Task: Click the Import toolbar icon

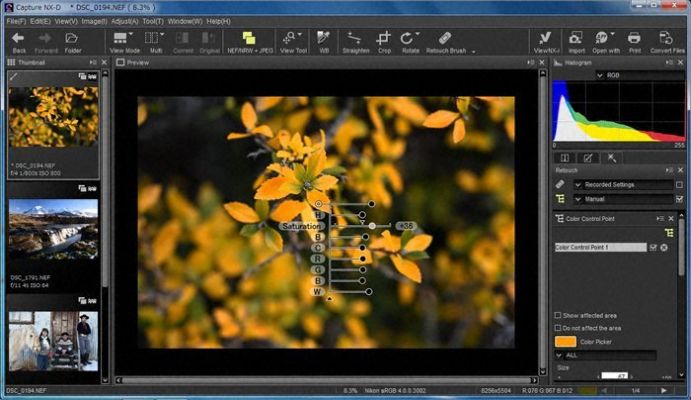Action: [577, 41]
